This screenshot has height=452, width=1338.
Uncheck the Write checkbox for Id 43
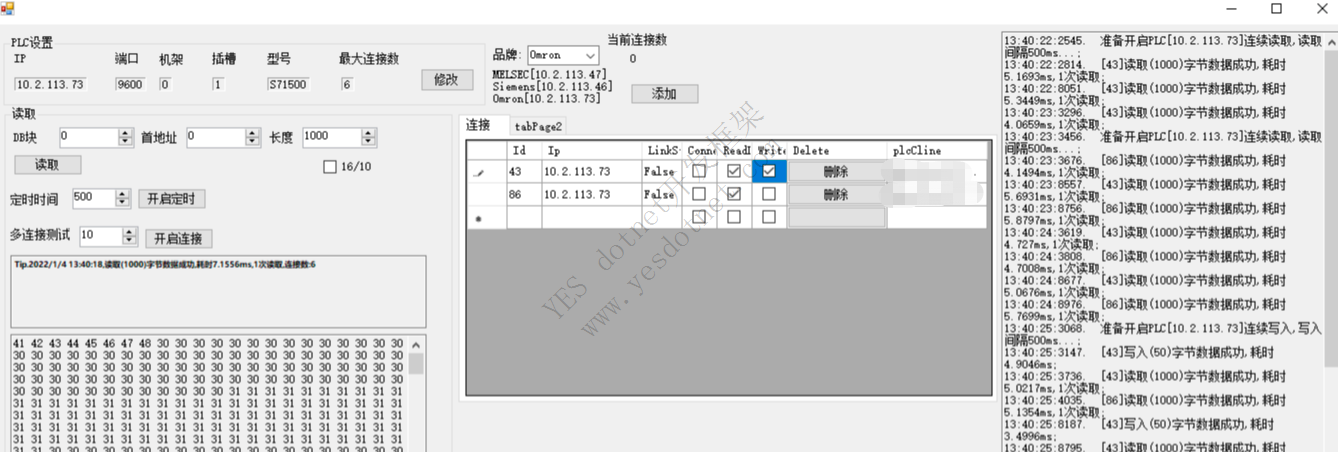coord(768,172)
